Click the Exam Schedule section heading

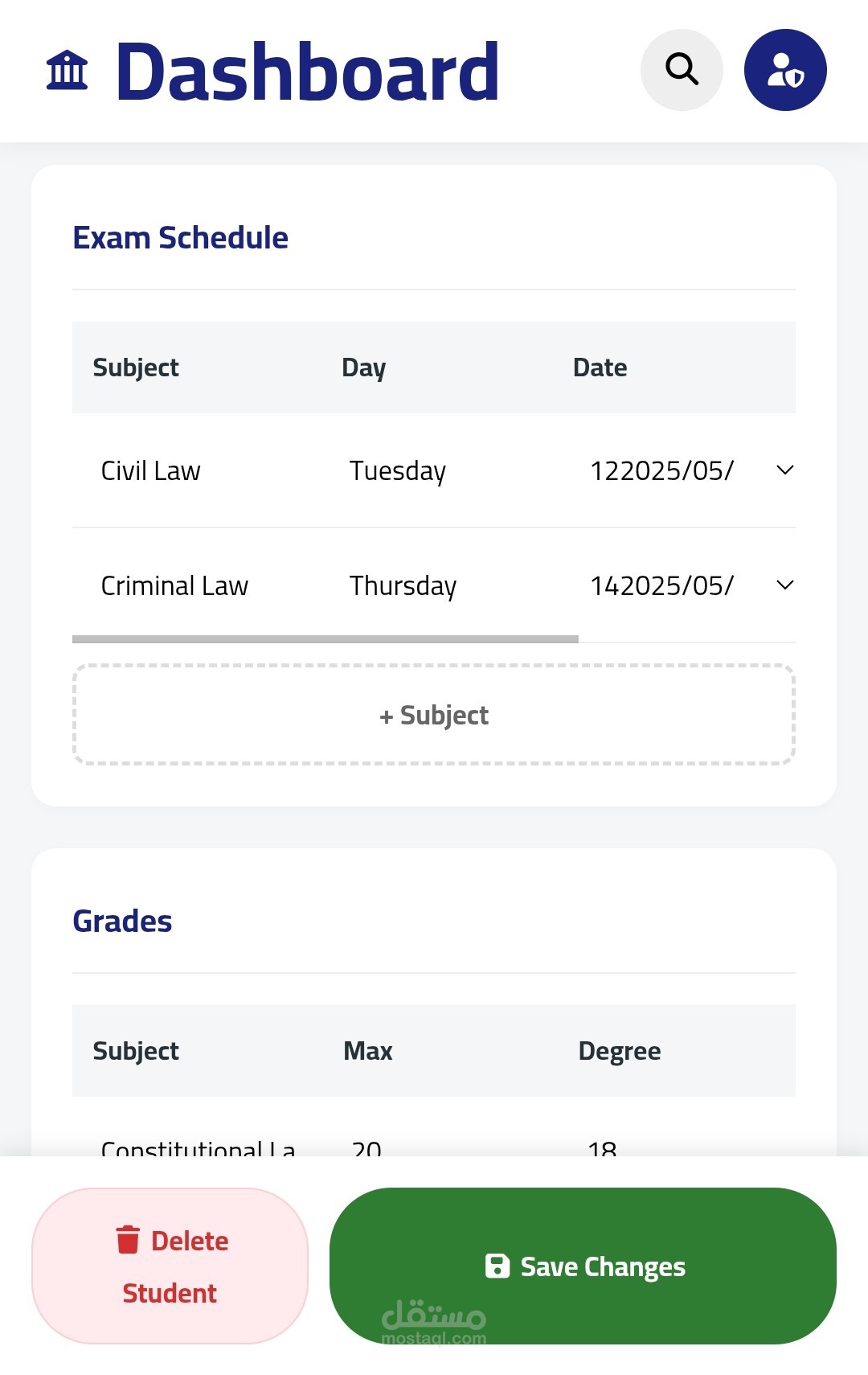[x=180, y=238]
